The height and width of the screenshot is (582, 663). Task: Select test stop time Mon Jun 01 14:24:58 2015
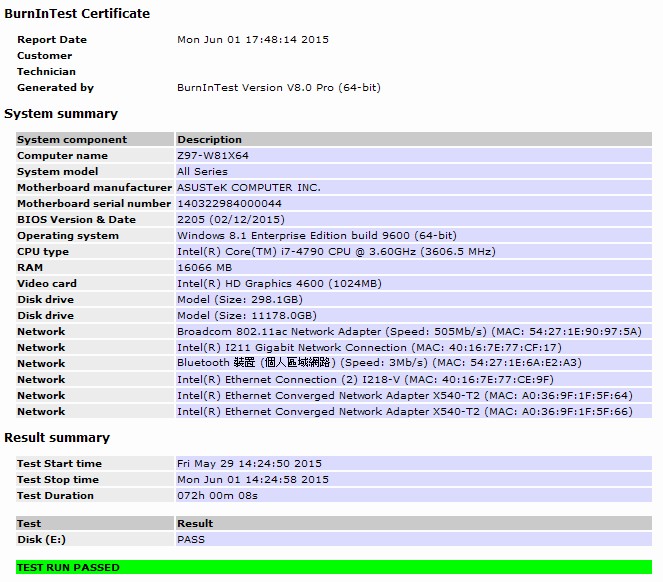tap(414, 480)
